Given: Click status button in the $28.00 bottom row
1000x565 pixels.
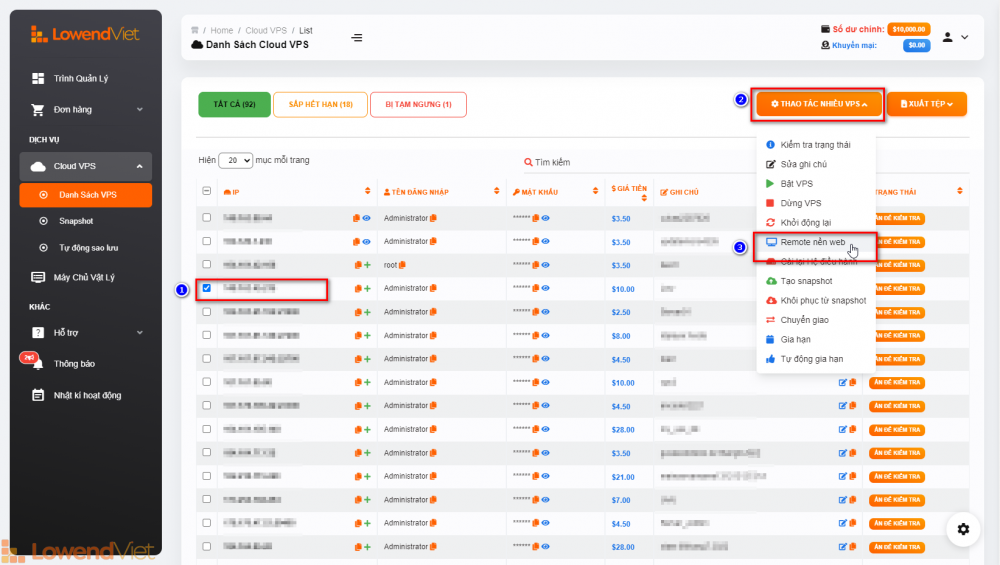Looking at the screenshot, I should coord(897,547).
